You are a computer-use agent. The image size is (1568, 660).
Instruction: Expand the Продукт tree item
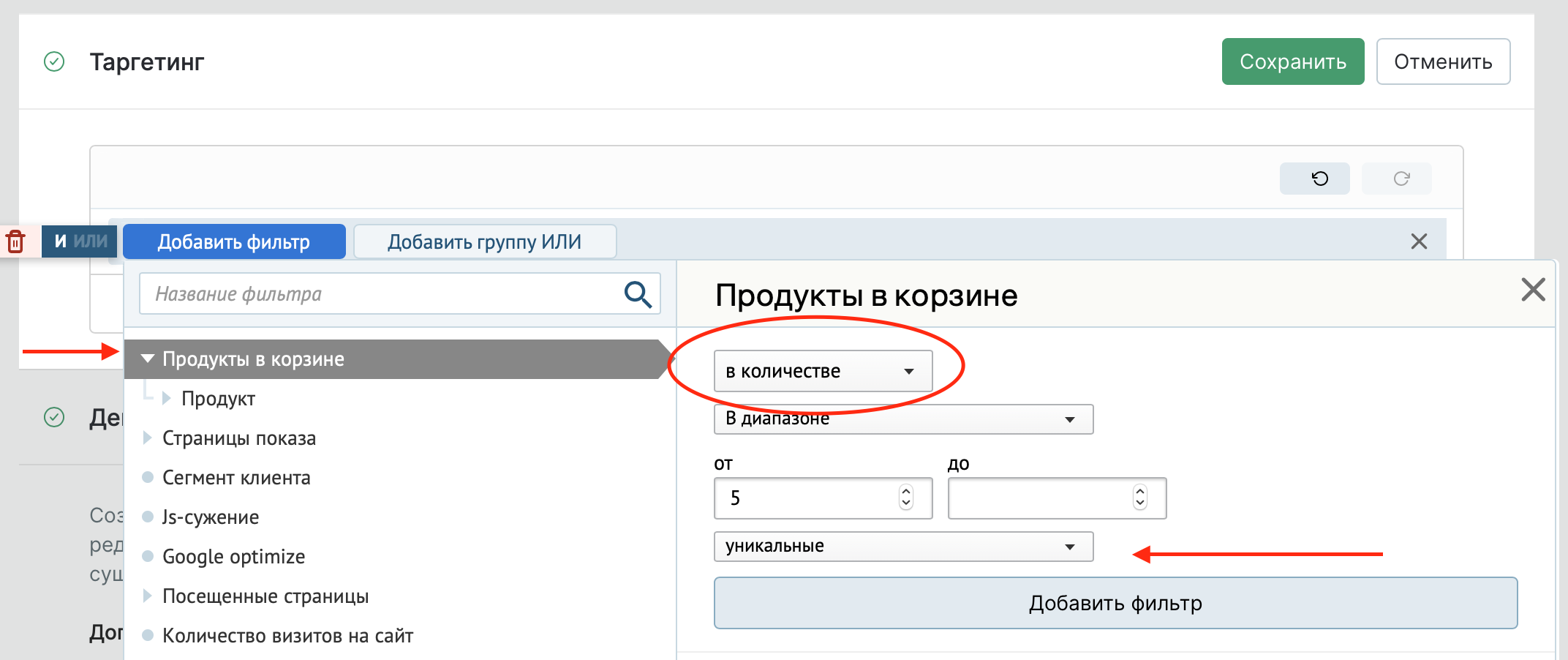coord(166,398)
